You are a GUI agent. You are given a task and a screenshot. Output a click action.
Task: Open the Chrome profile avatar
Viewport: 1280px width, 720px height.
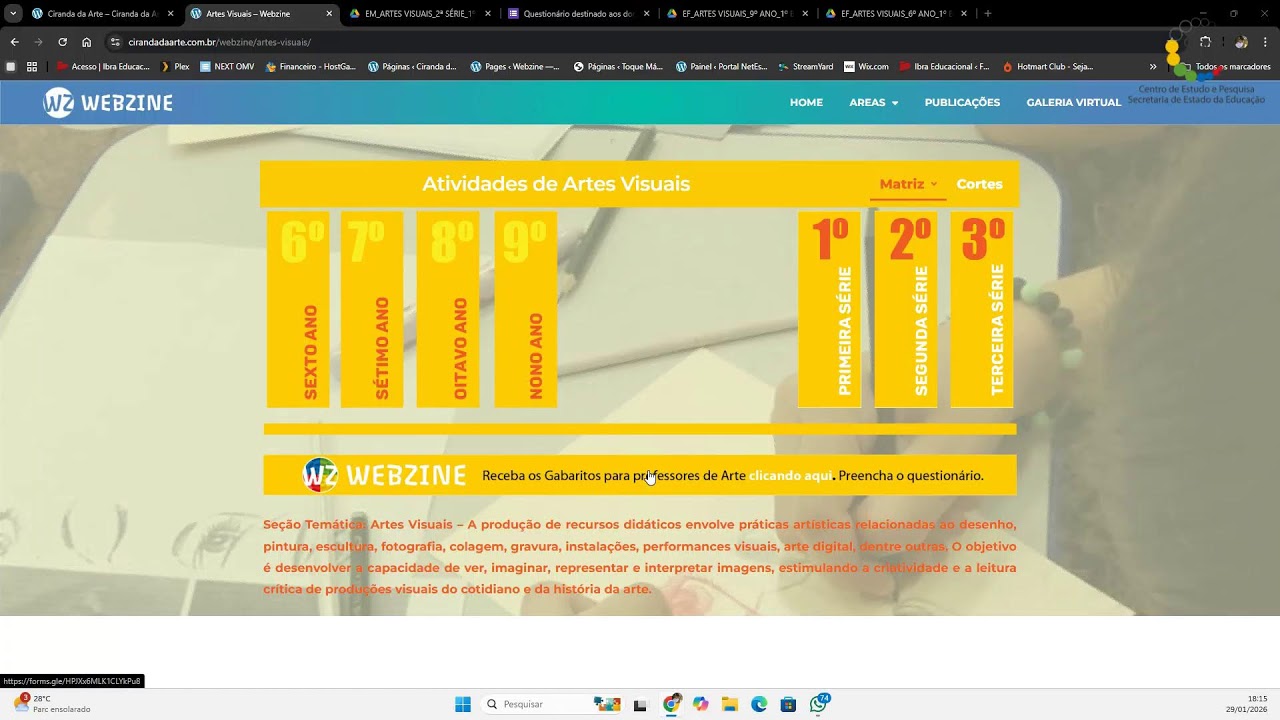click(x=1241, y=42)
